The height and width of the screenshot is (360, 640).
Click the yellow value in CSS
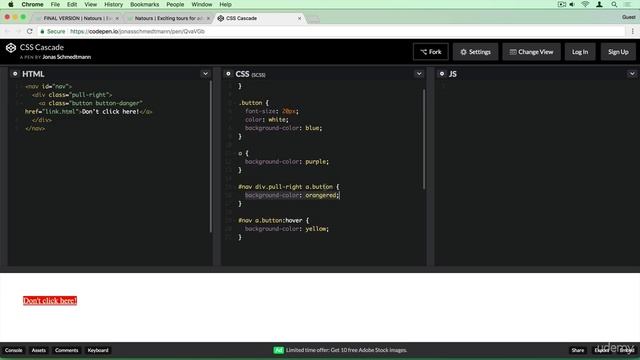point(316,229)
